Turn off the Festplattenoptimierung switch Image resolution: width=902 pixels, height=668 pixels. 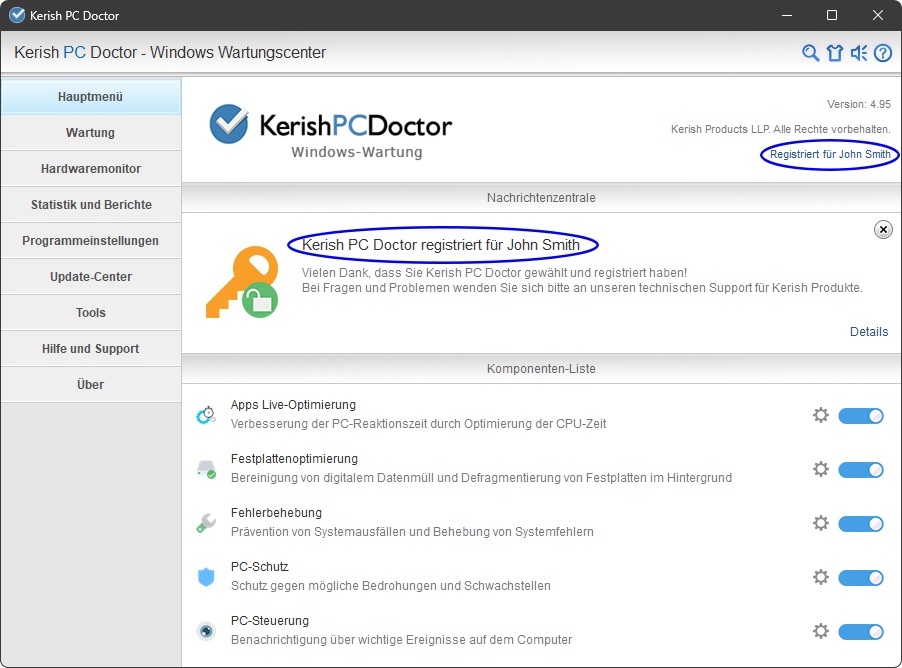coord(860,469)
